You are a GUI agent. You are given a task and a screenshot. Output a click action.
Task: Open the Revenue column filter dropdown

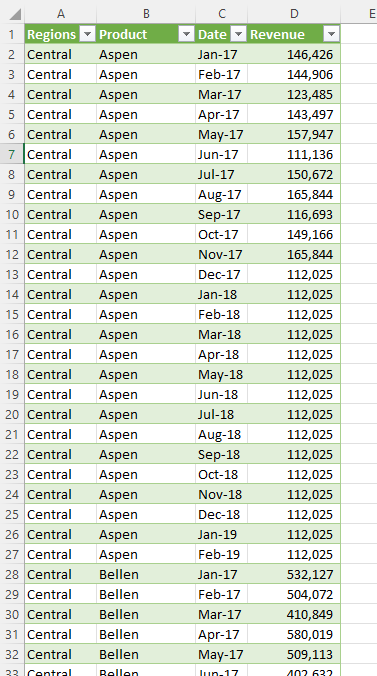331,34
